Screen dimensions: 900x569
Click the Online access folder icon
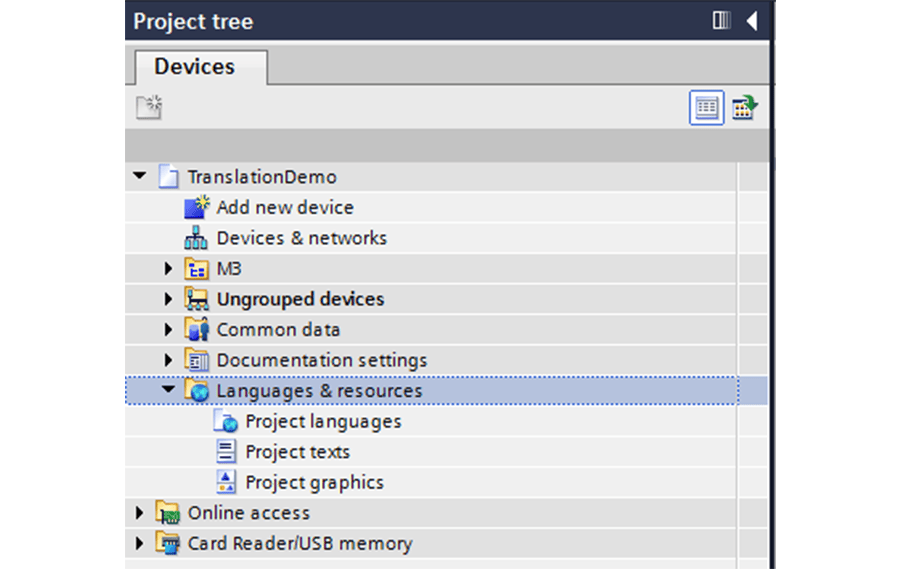click(168, 513)
